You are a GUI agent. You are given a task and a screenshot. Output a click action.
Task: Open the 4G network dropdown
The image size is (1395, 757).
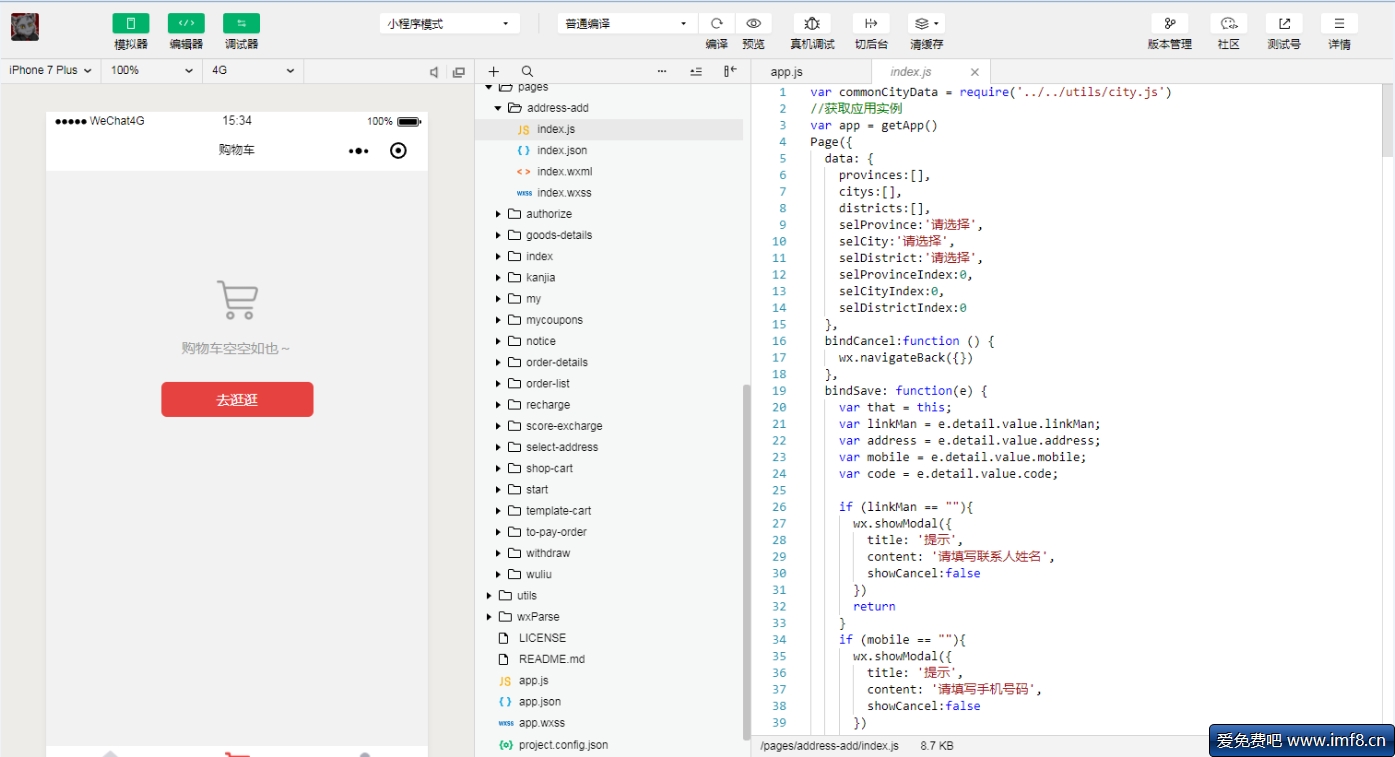coord(252,71)
